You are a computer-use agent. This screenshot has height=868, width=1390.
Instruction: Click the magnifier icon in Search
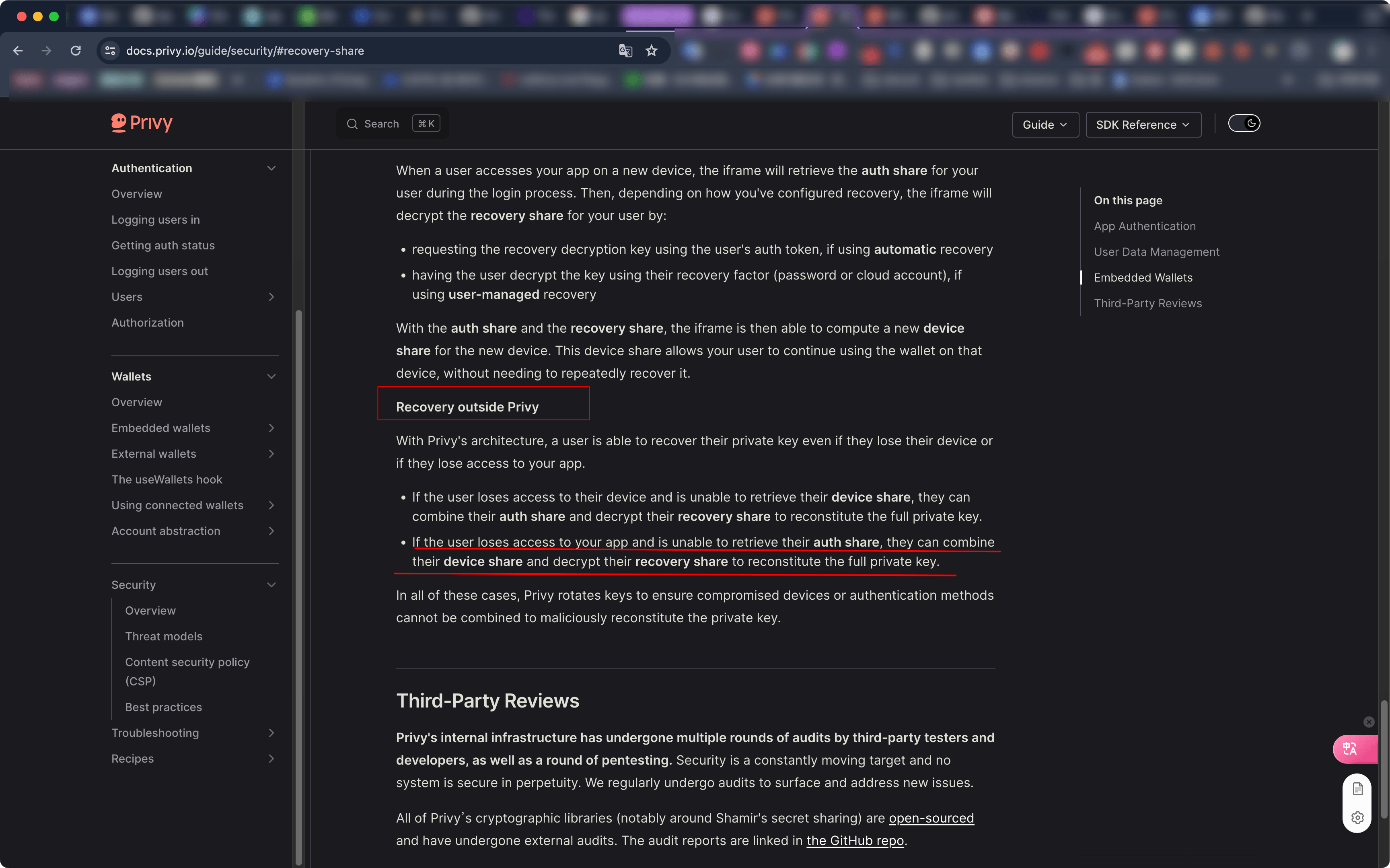(x=352, y=124)
